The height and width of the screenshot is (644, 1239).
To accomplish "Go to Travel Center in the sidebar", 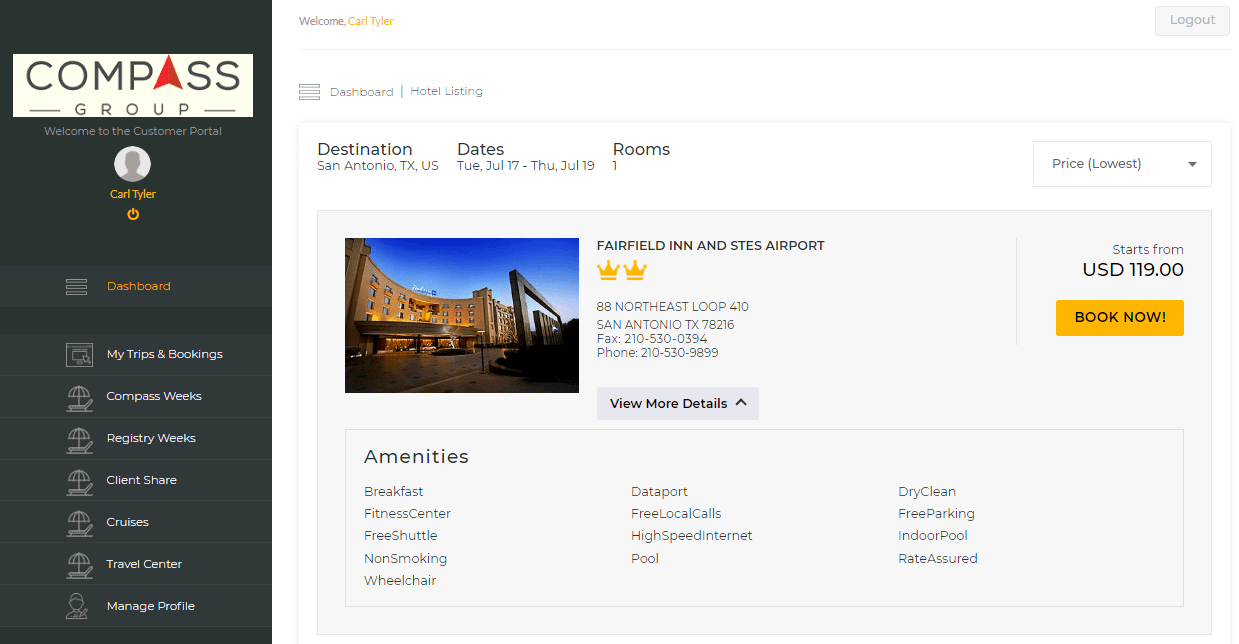I will (x=144, y=565).
